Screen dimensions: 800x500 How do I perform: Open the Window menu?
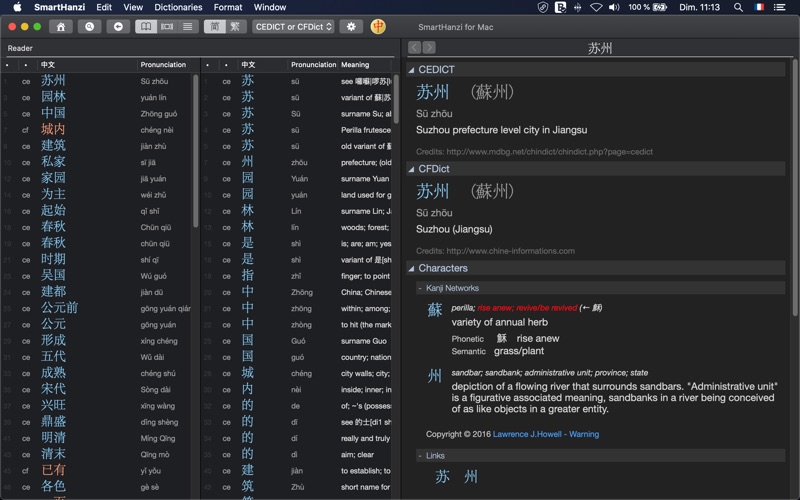click(270, 7)
